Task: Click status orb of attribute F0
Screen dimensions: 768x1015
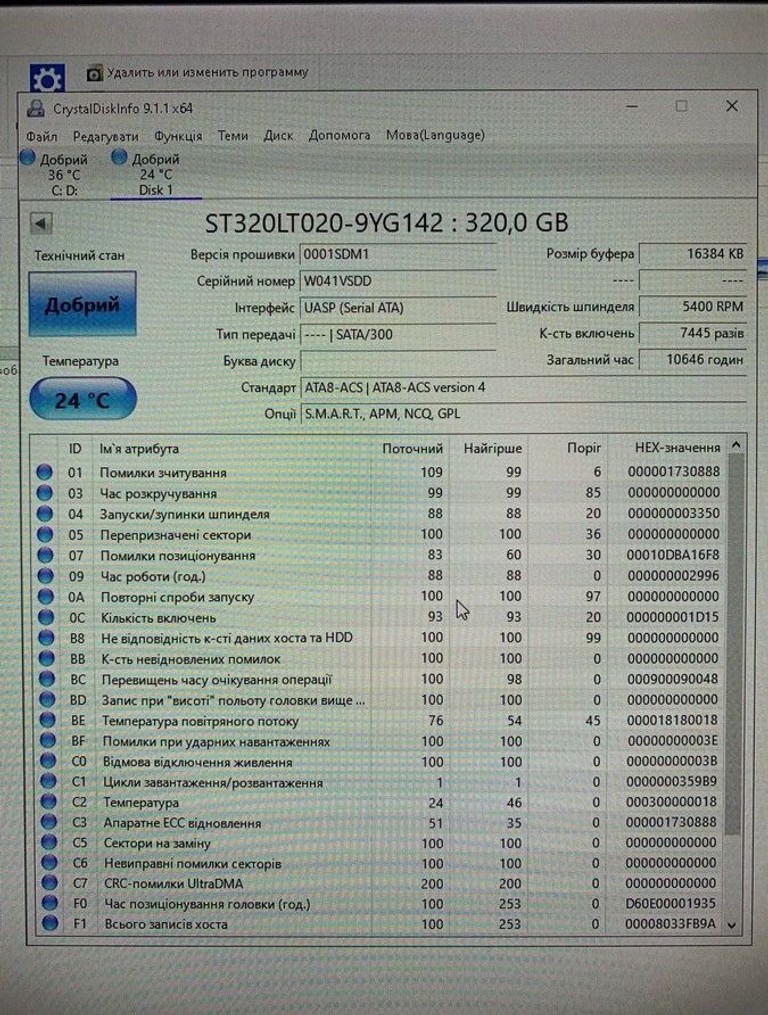Action: tap(50, 903)
